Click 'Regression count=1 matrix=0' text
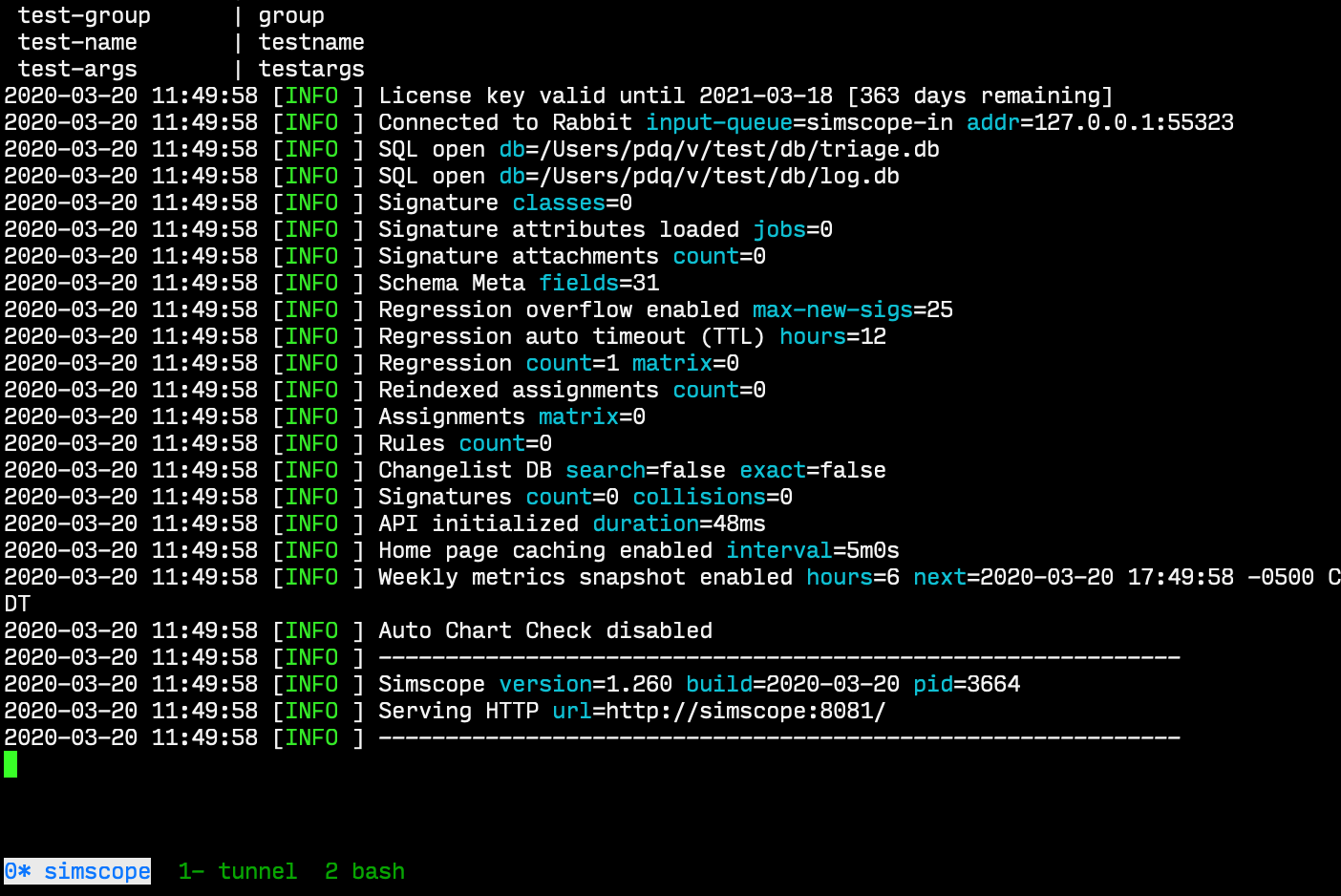This screenshot has width=1341, height=896. [x=559, y=363]
